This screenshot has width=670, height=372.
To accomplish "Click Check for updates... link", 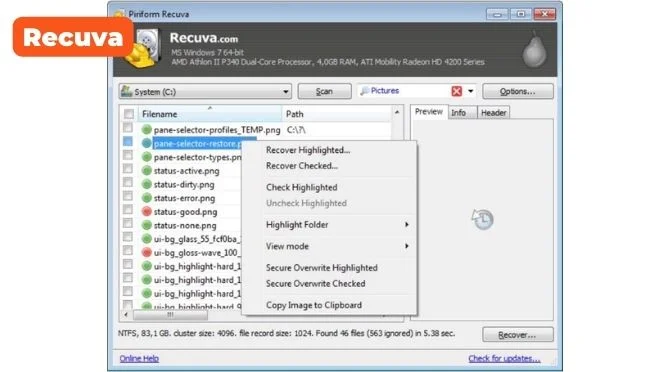I will (504, 358).
